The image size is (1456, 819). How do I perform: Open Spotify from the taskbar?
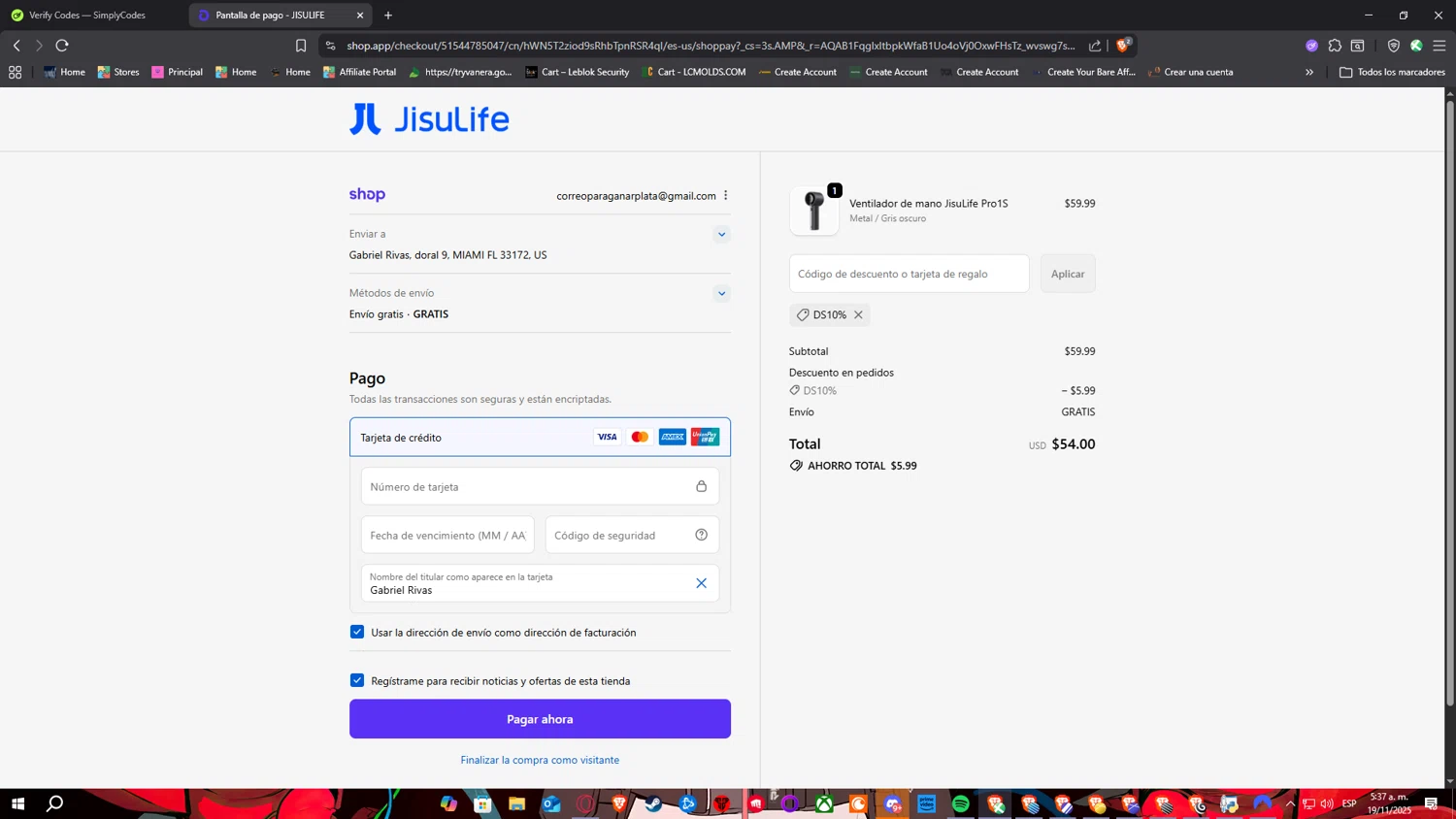[x=960, y=803]
